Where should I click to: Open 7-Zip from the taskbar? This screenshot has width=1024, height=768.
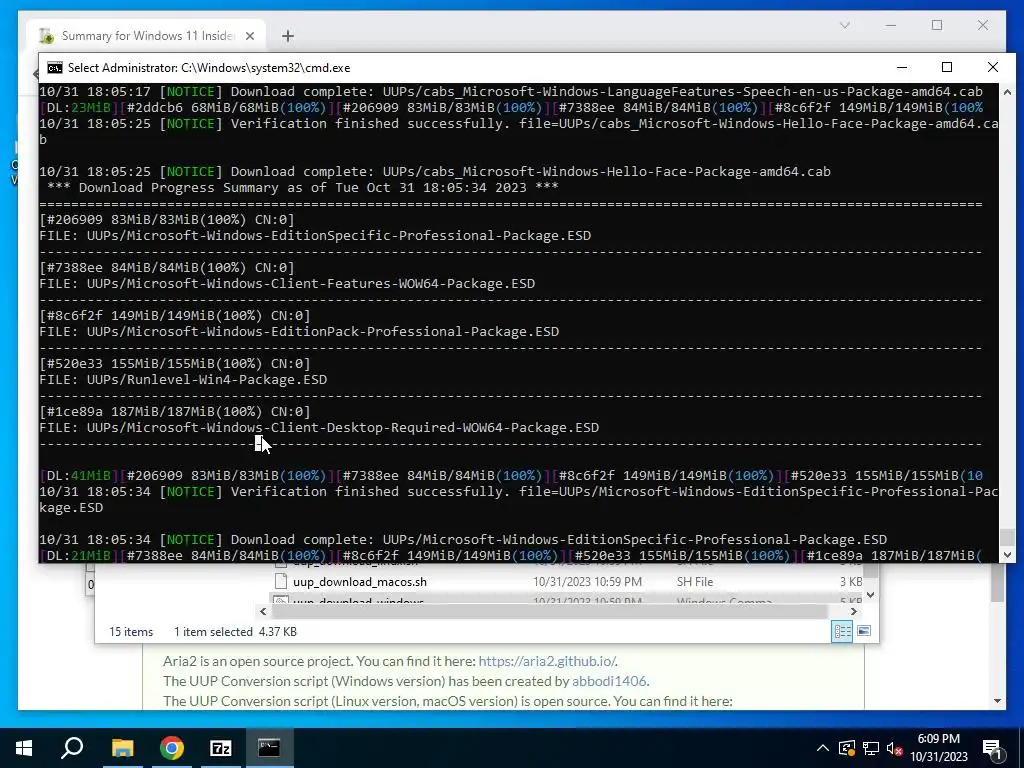221,748
